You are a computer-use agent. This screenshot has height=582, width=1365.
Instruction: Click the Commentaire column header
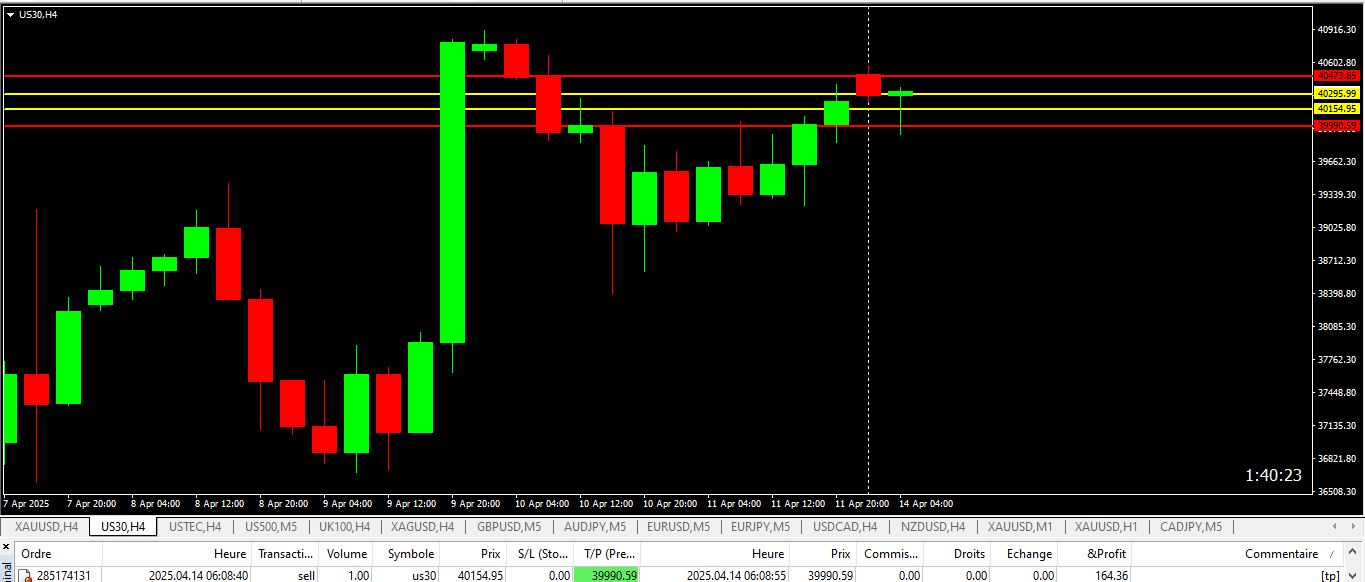pyautogui.click(x=1238, y=553)
